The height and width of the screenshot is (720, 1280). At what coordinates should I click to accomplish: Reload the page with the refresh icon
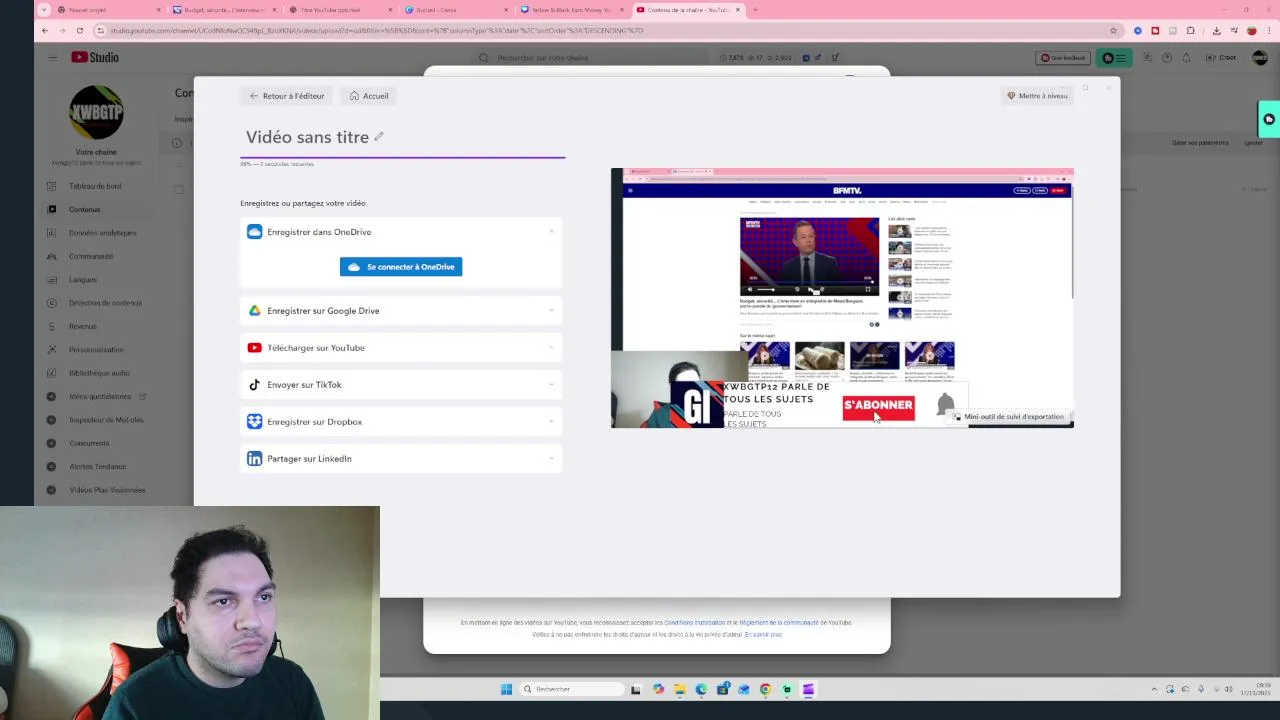80,30
